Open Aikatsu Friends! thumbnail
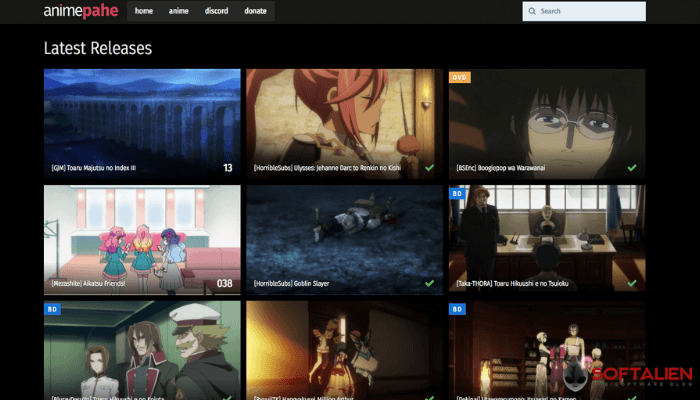This screenshot has height=400, width=700. tap(142, 240)
